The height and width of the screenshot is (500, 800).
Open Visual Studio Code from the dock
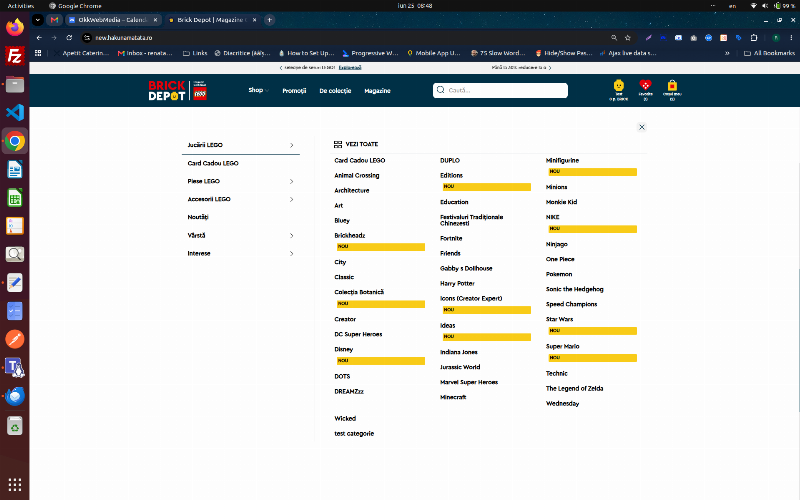[x=15, y=112]
